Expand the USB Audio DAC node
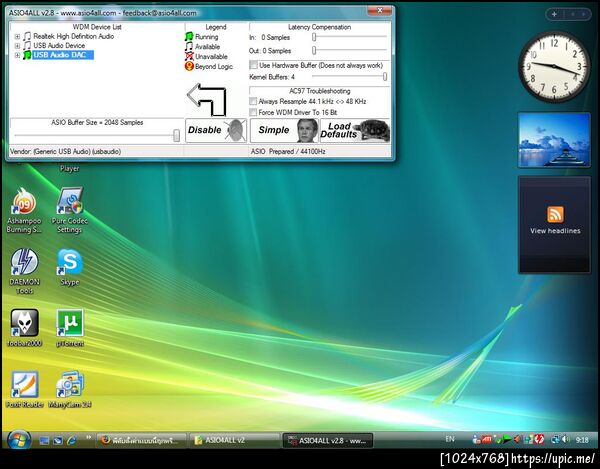This screenshot has width=600, height=469. [17, 55]
